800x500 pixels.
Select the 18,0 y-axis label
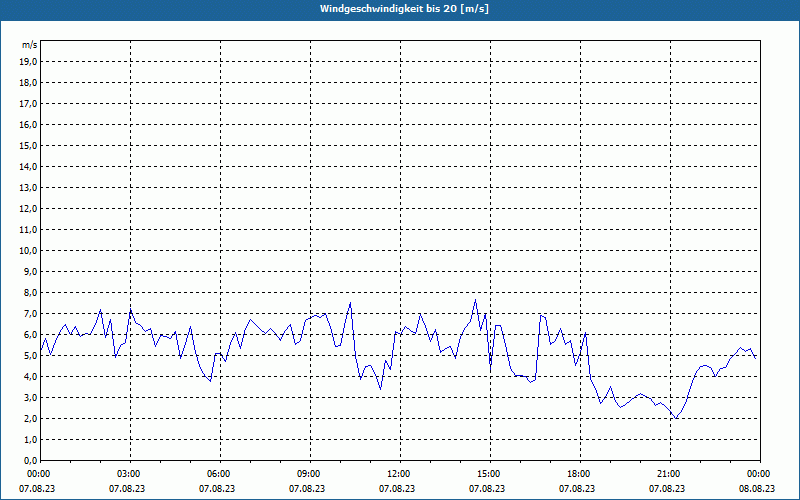(29, 83)
